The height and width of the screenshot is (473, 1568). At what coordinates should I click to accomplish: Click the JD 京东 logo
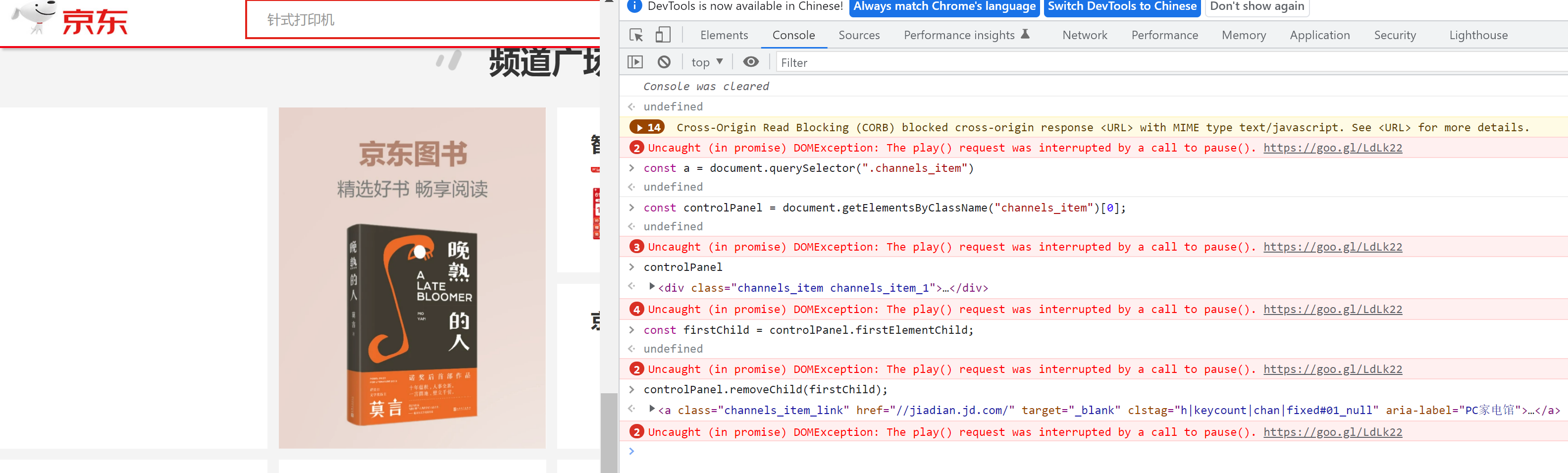click(x=70, y=18)
